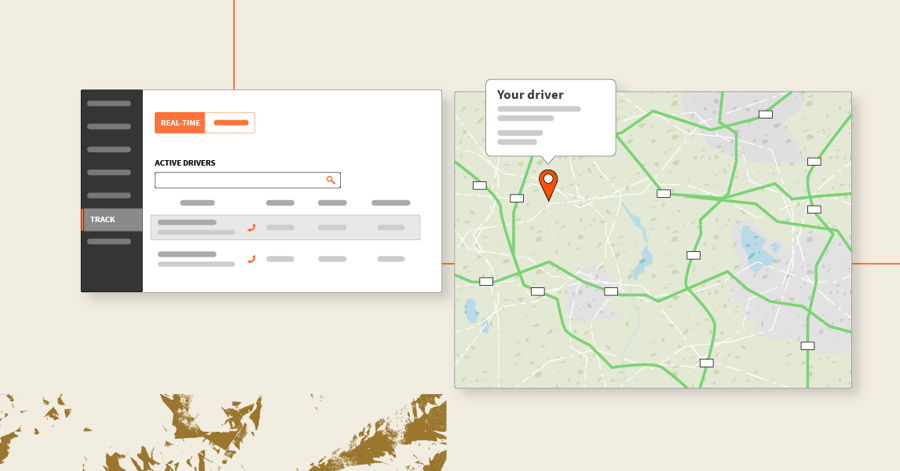Click road marker at map bottom
Viewport: 900px width, 471px height.
pyautogui.click(x=707, y=363)
